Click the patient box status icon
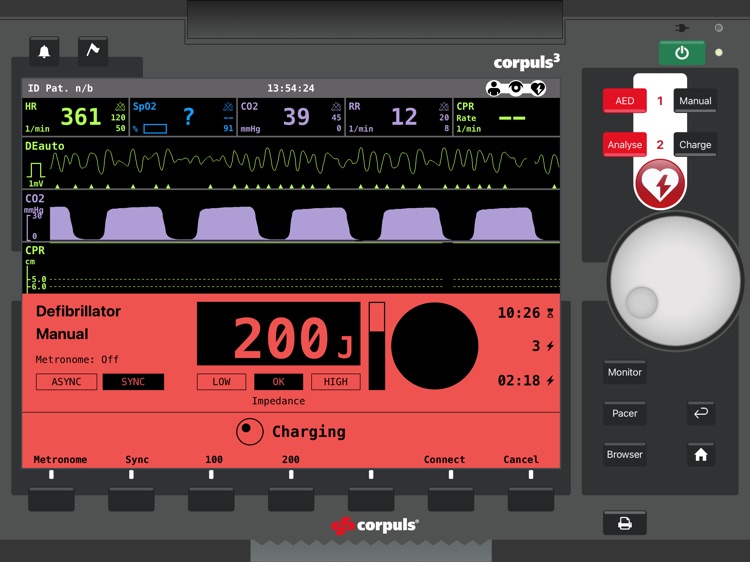 pyautogui.click(x=494, y=88)
